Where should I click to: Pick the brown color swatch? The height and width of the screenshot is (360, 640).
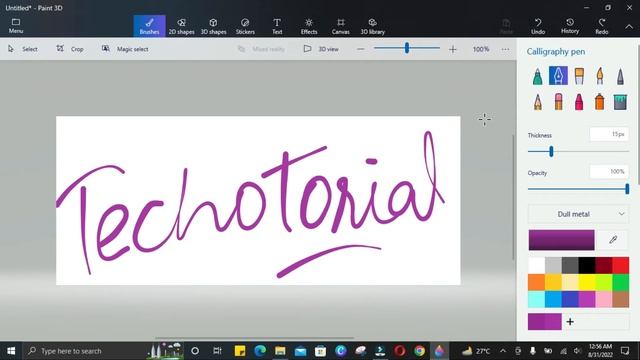(620, 299)
